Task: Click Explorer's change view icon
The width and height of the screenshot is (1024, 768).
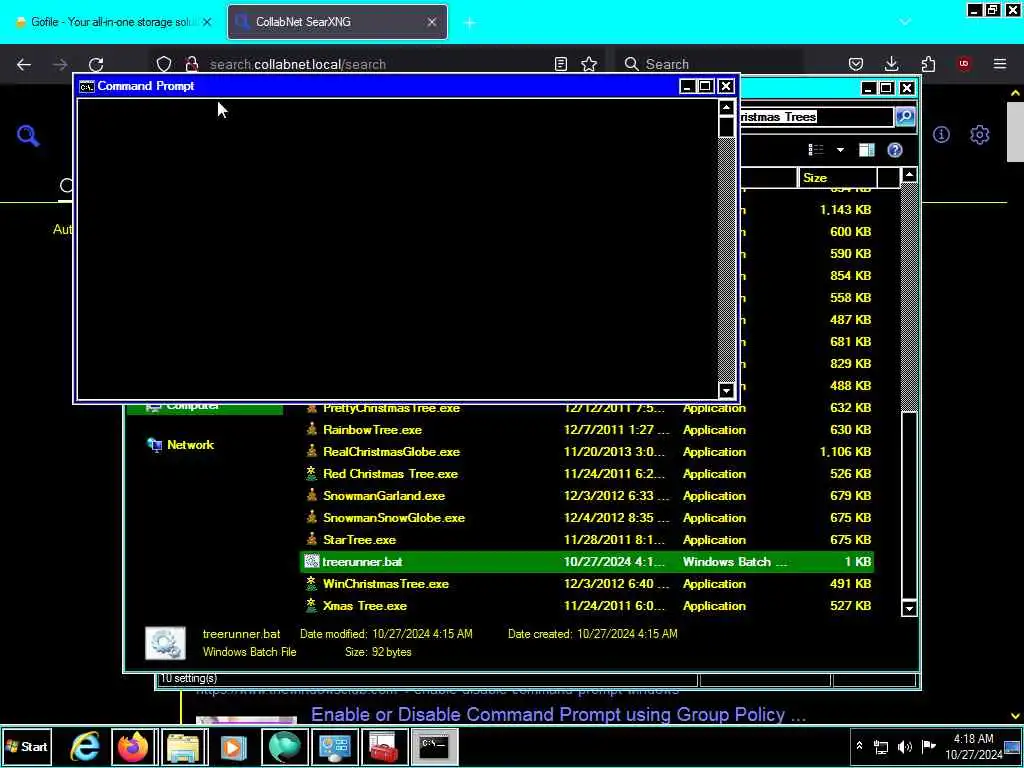Action: pyautogui.click(x=816, y=150)
